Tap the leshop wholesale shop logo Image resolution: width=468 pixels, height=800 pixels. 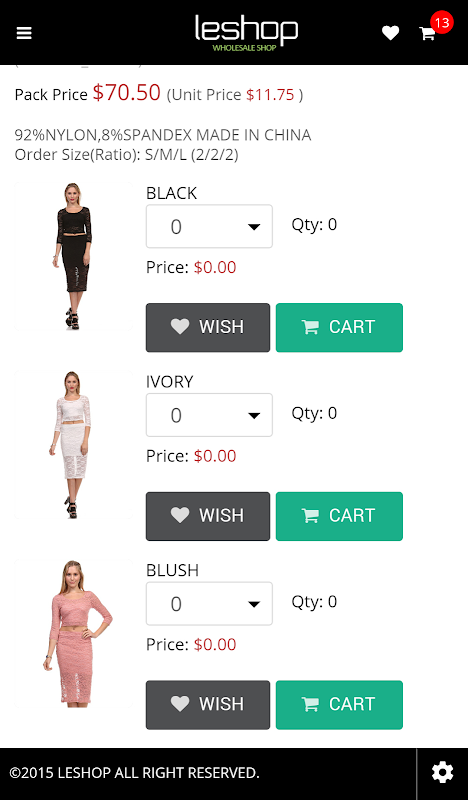pyautogui.click(x=246, y=33)
